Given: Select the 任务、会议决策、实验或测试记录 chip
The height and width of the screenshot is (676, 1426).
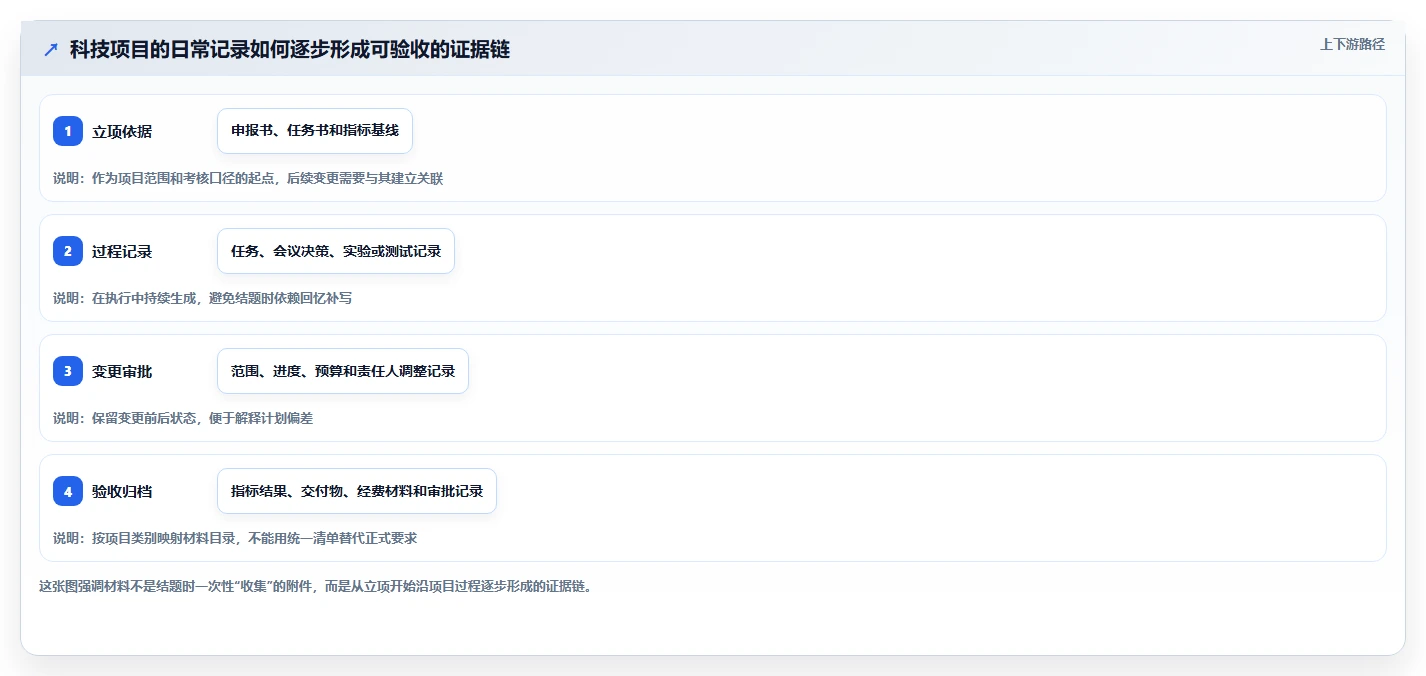Looking at the screenshot, I should pyautogui.click(x=336, y=251).
